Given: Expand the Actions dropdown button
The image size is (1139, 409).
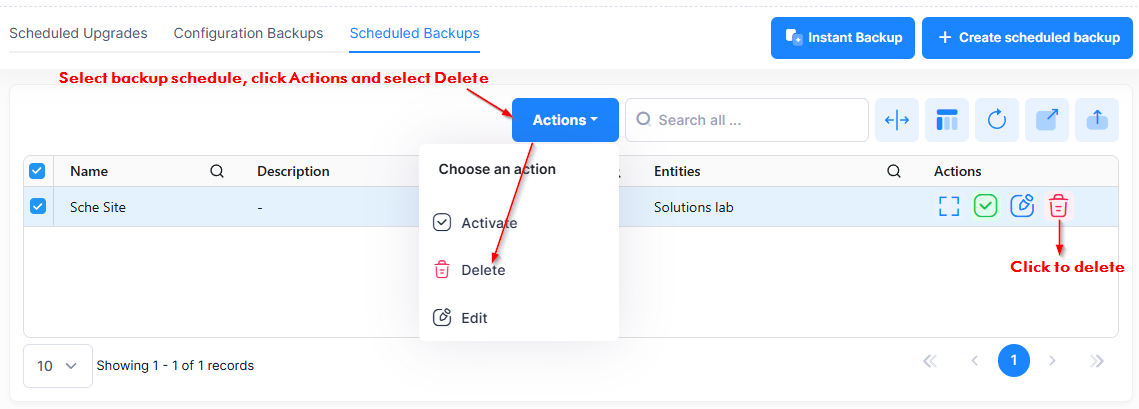Looking at the screenshot, I should tap(565, 120).
